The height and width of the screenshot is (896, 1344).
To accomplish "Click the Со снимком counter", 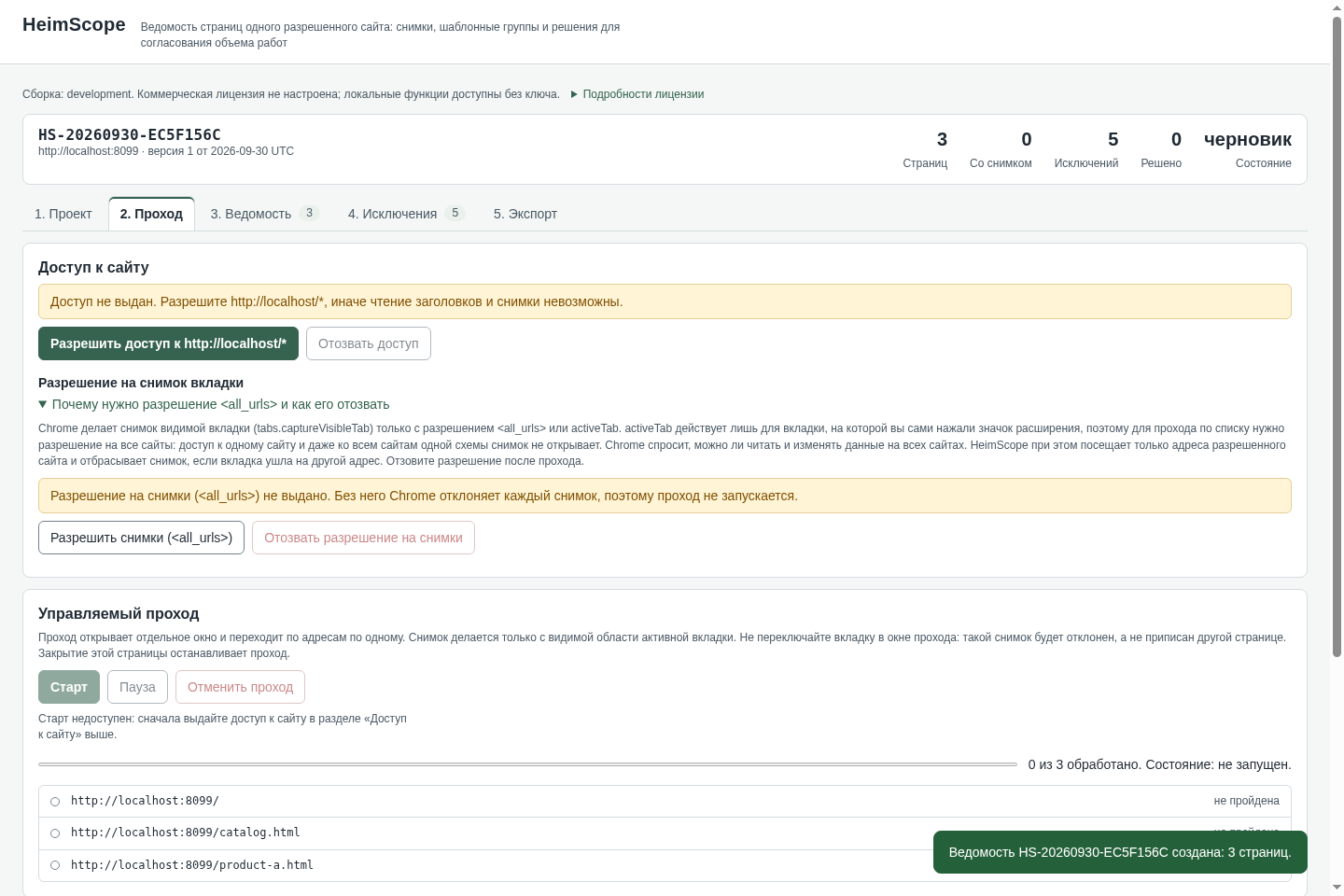I will 1001,149.
